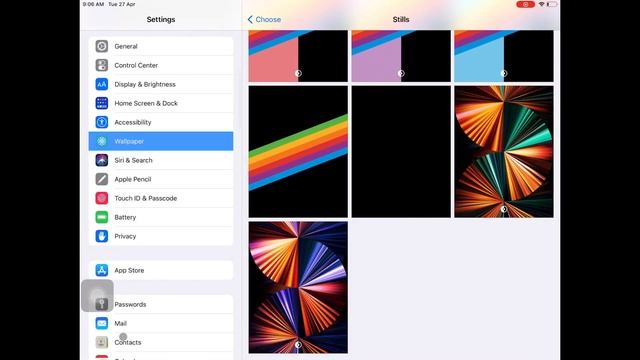Click the Contacts icon

102,342
